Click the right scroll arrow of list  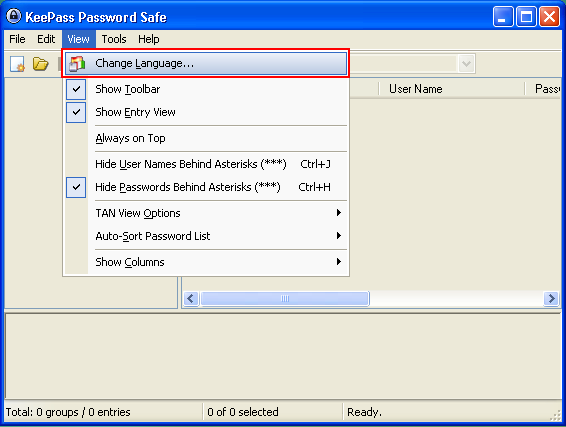551,299
